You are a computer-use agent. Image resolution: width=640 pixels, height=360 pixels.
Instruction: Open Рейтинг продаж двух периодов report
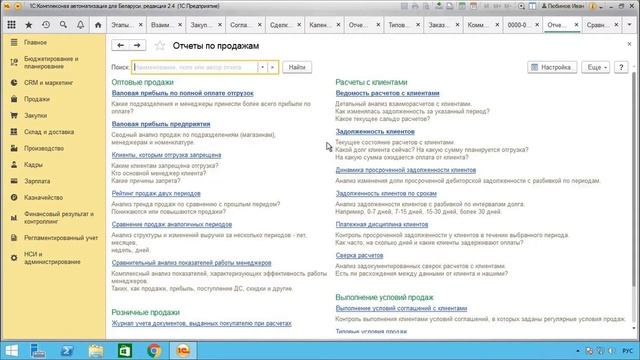click(x=156, y=193)
